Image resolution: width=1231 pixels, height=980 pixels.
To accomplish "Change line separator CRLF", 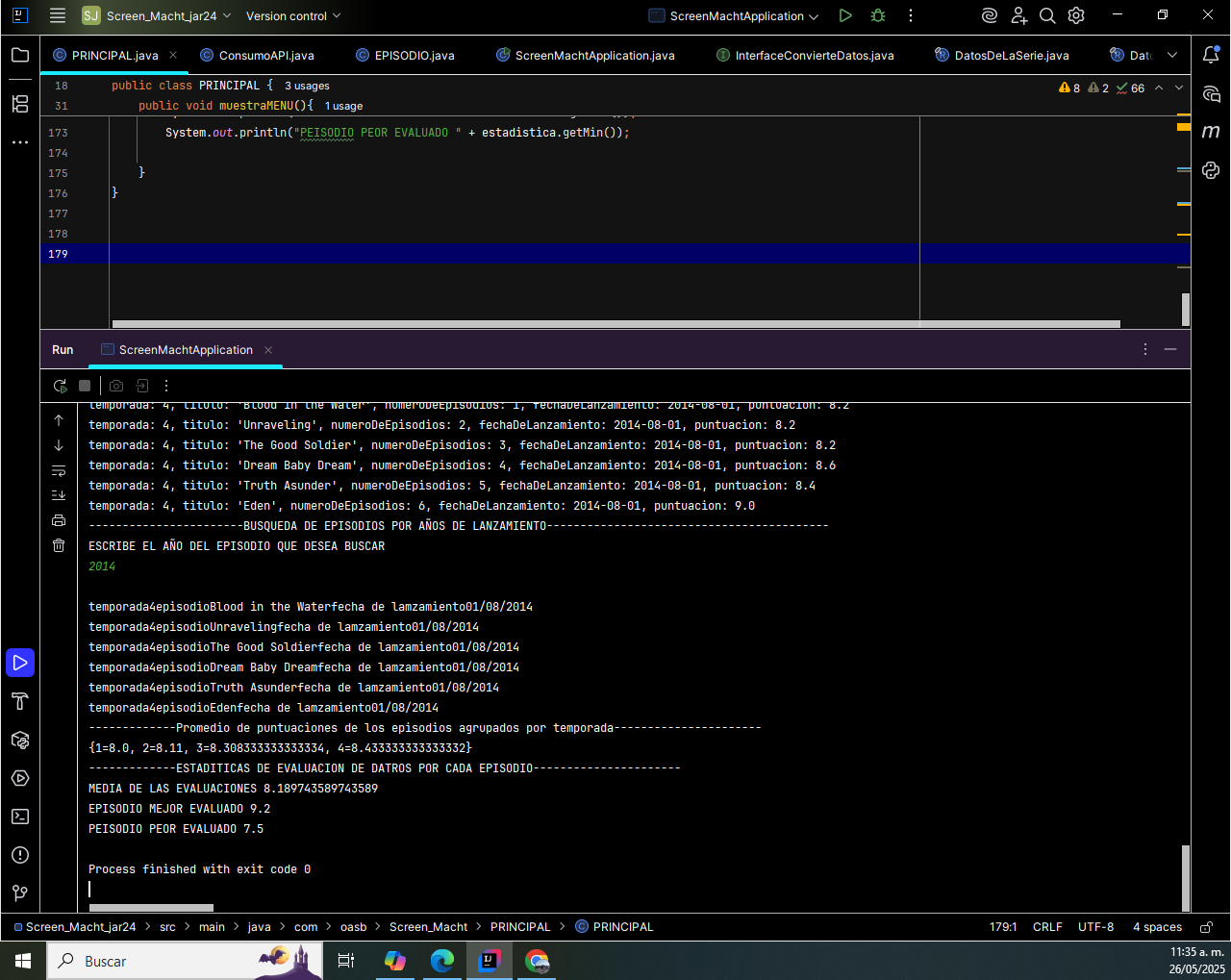I will pyautogui.click(x=1047, y=927).
